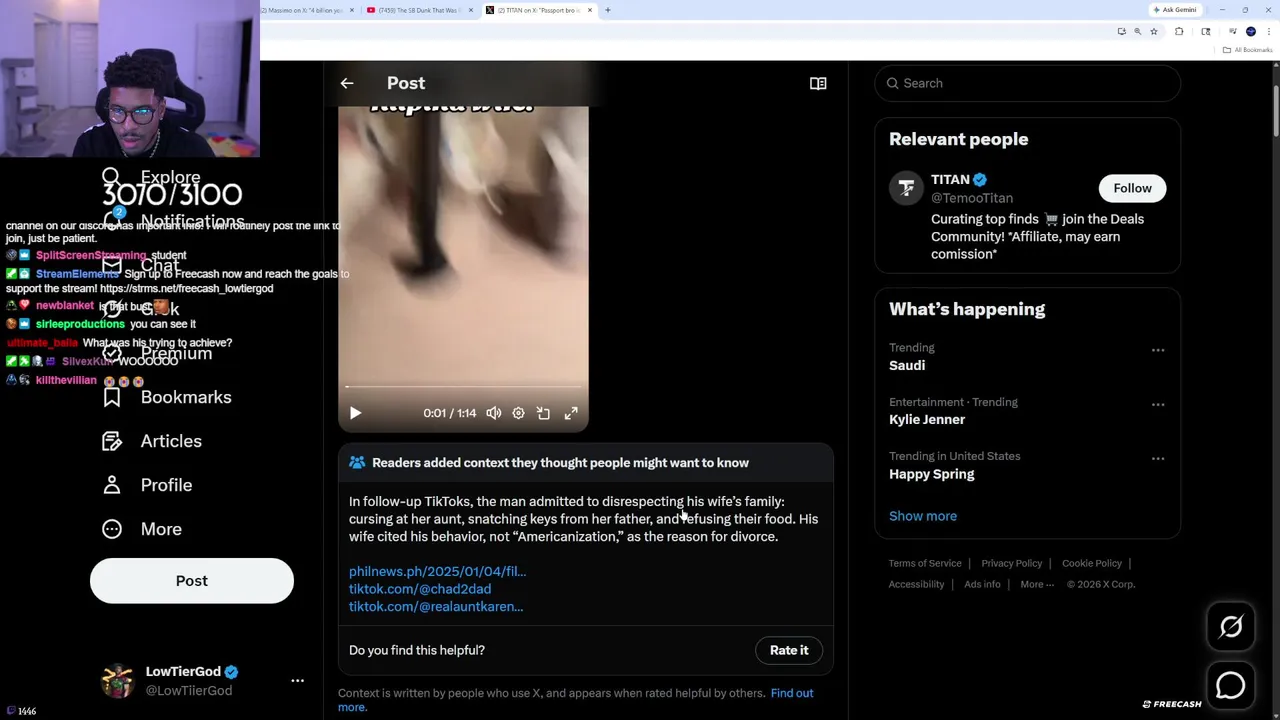Open the Chrome extensions puzzle icon
Screen dimensions: 1280x720
click(x=1179, y=31)
